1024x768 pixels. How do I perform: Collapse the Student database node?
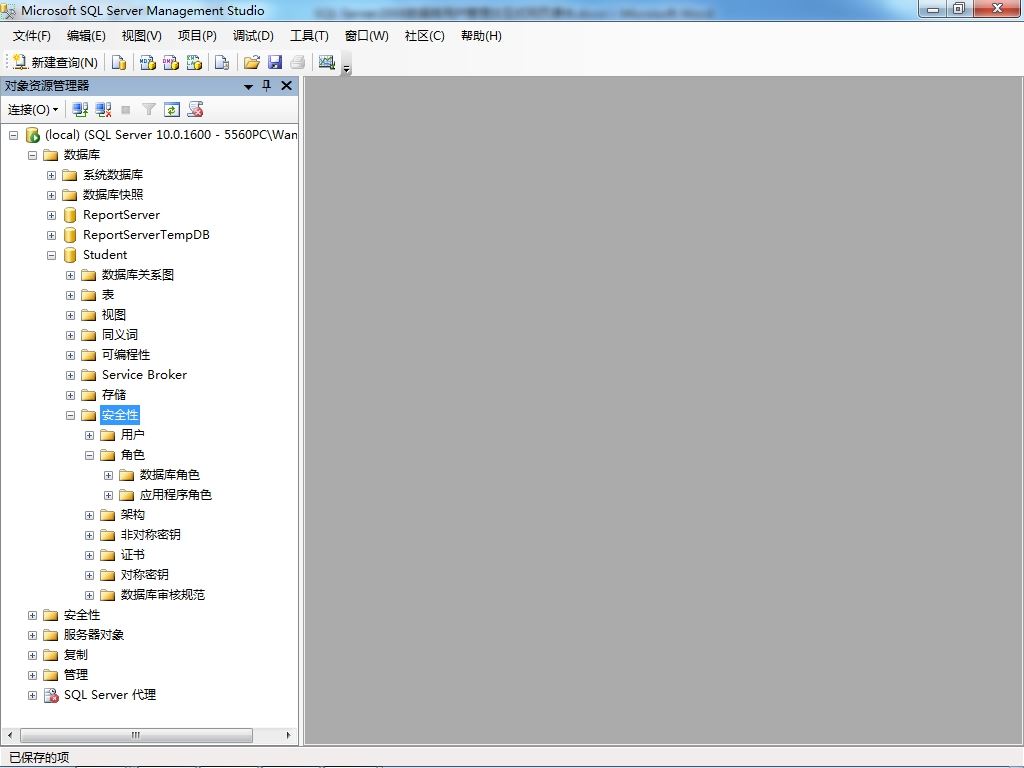point(51,255)
